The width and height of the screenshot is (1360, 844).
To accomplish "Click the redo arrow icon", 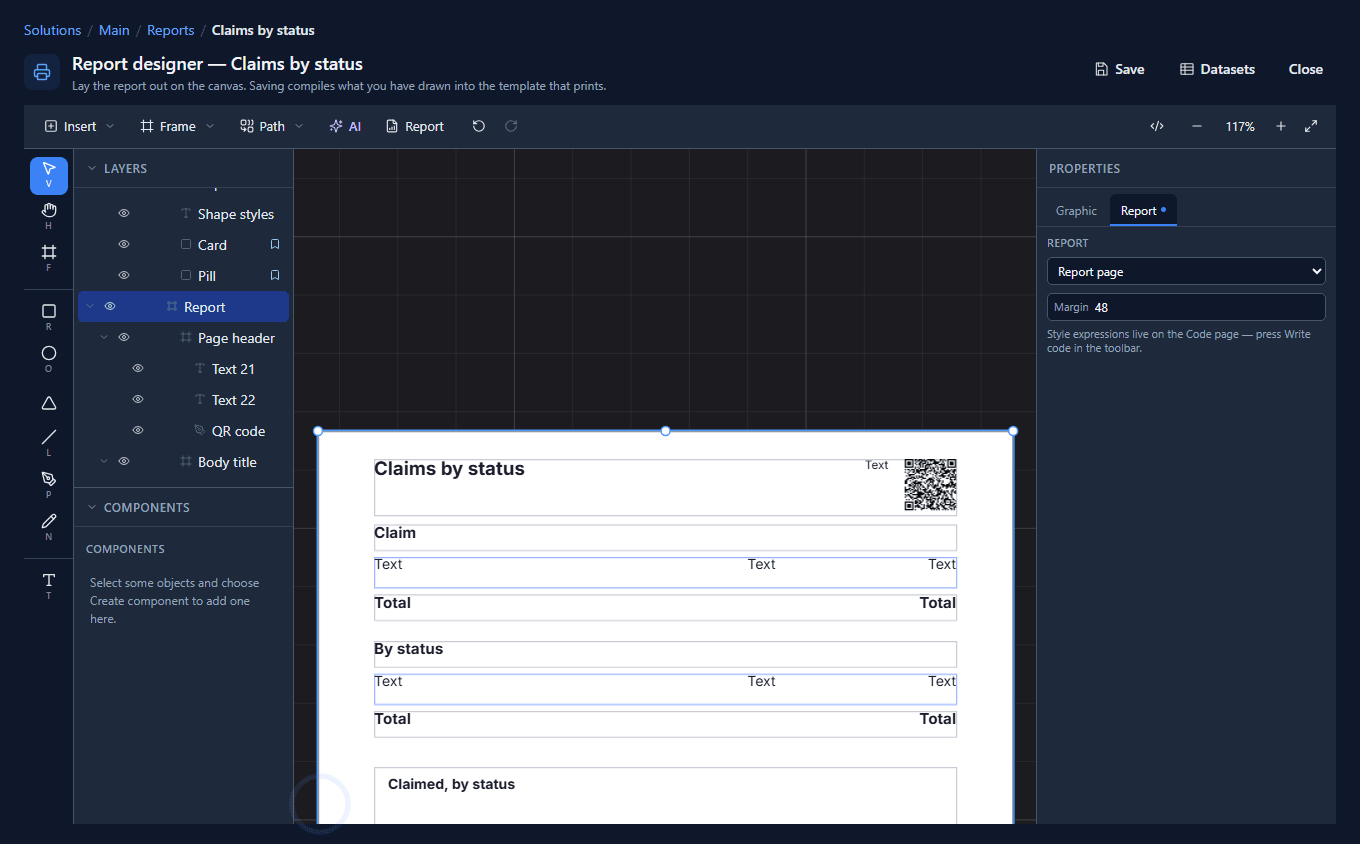I will [x=511, y=126].
